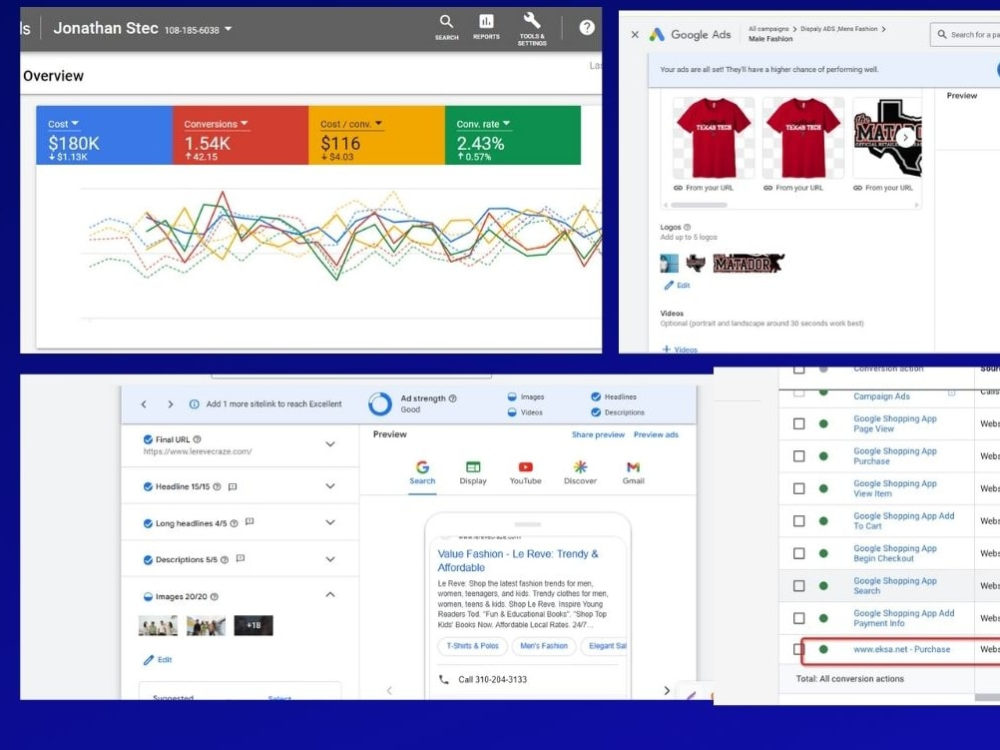Open the +18 more images thumbnail
The image size is (1000, 750).
point(253,625)
